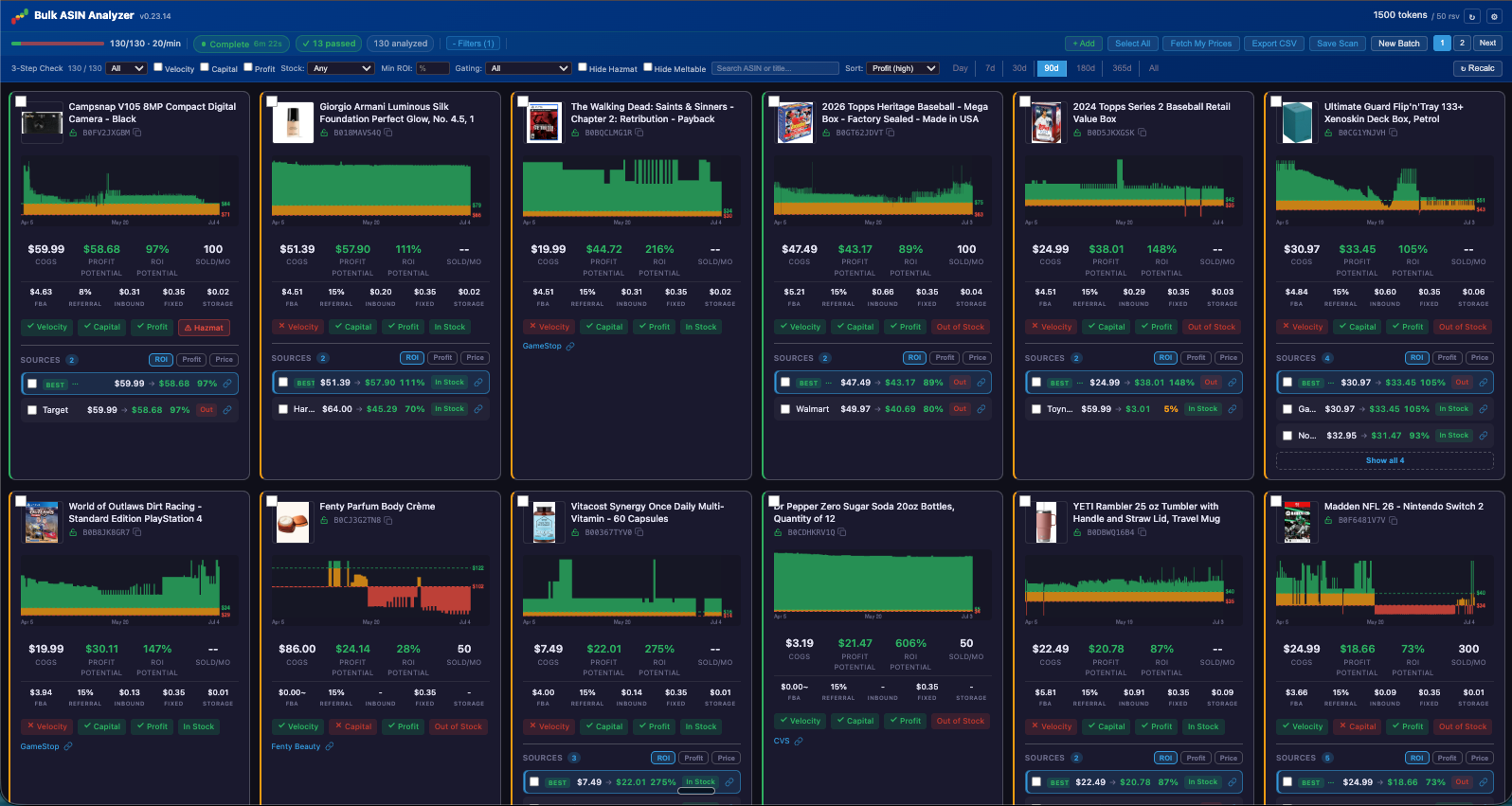The height and width of the screenshot is (806, 1512).
Task: Sort Campsnap sources by Profit
Action: 191,360
